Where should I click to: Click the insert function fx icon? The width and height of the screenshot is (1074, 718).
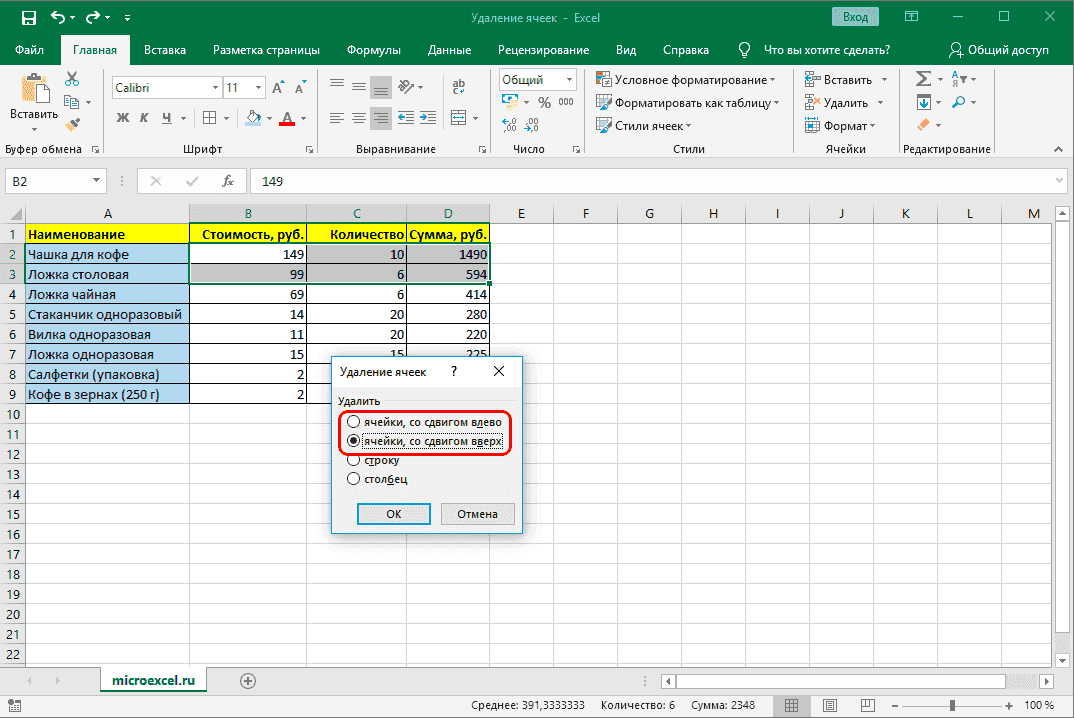[x=228, y=181]
